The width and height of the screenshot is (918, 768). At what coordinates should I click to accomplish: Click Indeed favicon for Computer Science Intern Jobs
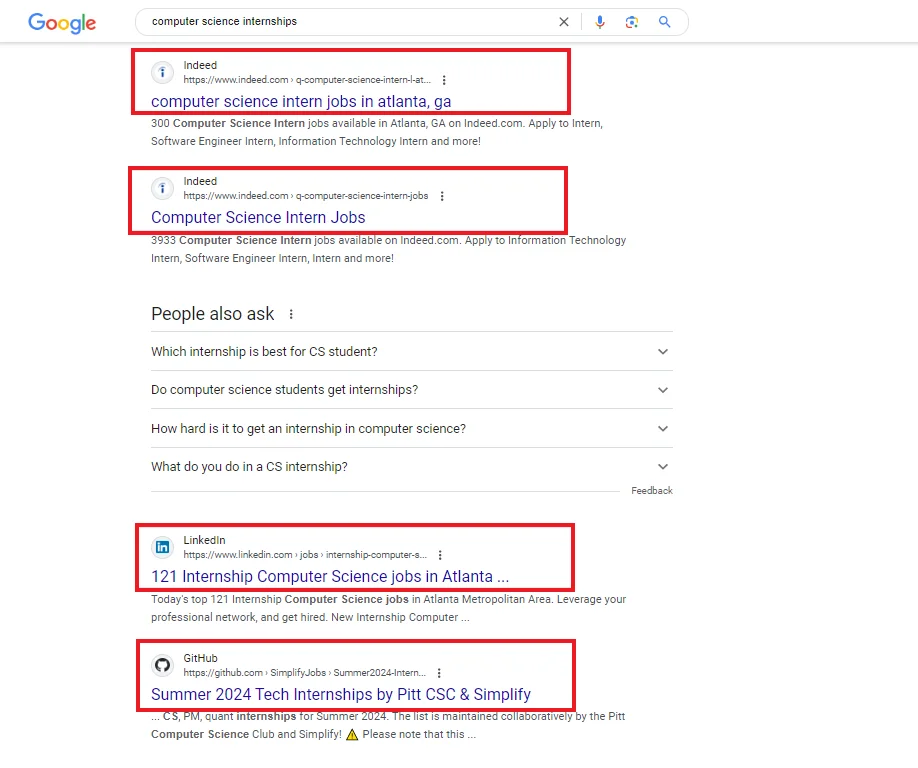(x=162, y=188)
